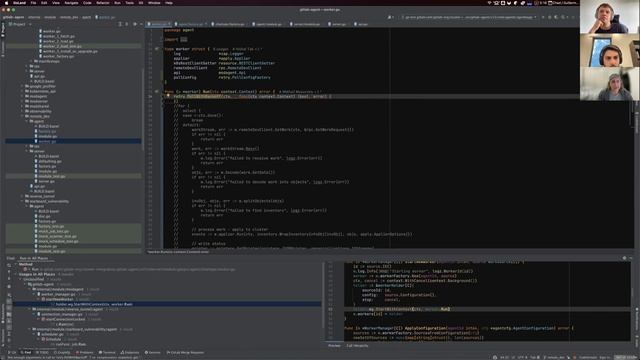Screen dimensions: 640x360
Task: Open the Project panel settings gear
Action: coord(135,24)
